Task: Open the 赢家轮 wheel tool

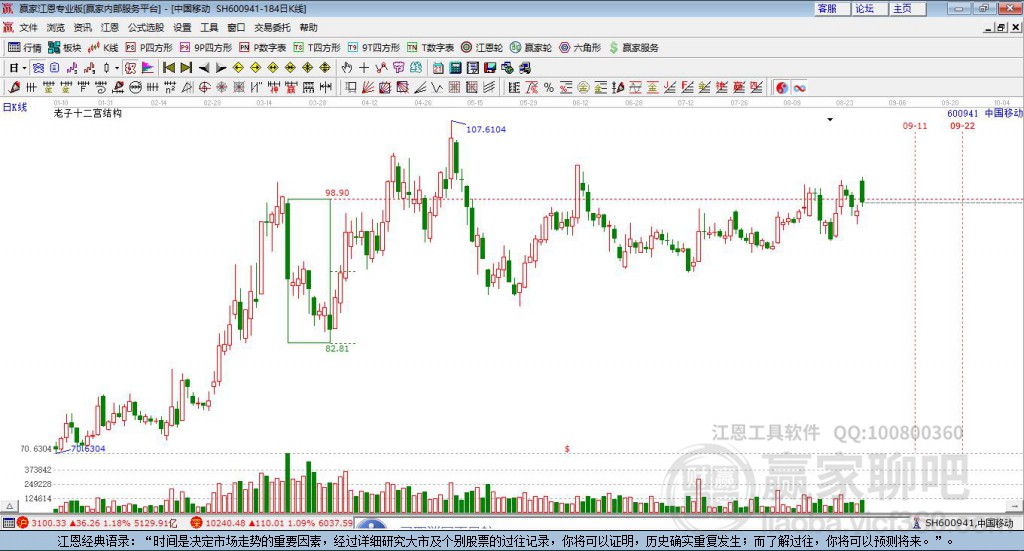Action: pos(531,48)
